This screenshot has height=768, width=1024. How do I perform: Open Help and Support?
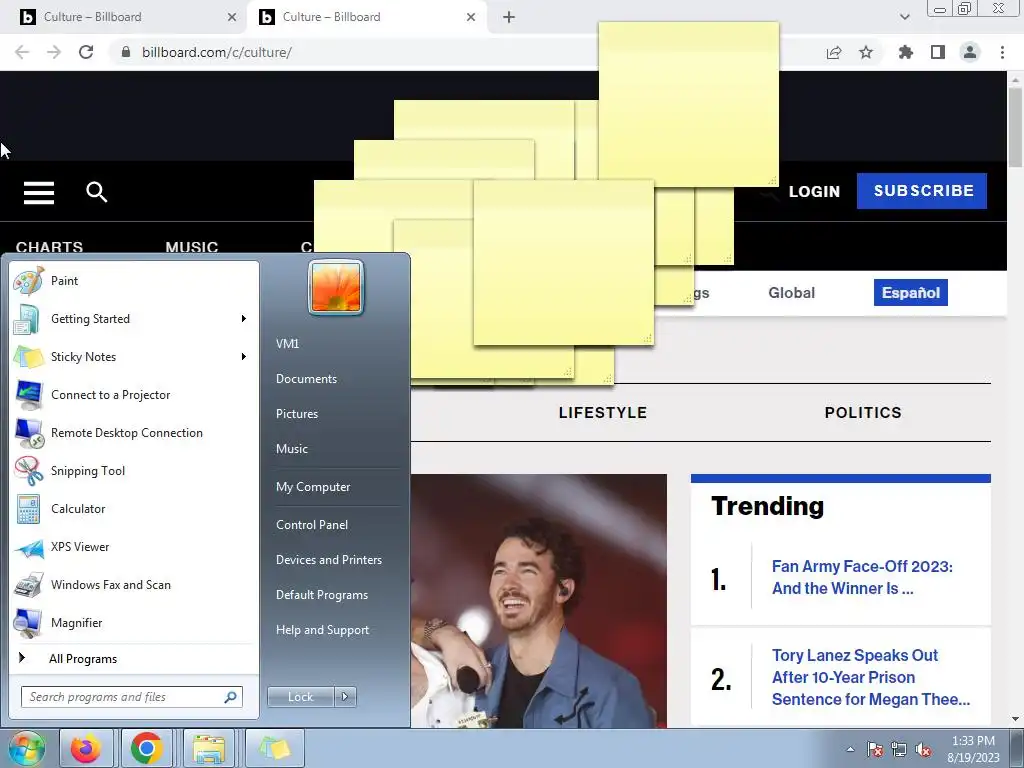[x=322, y=630]
